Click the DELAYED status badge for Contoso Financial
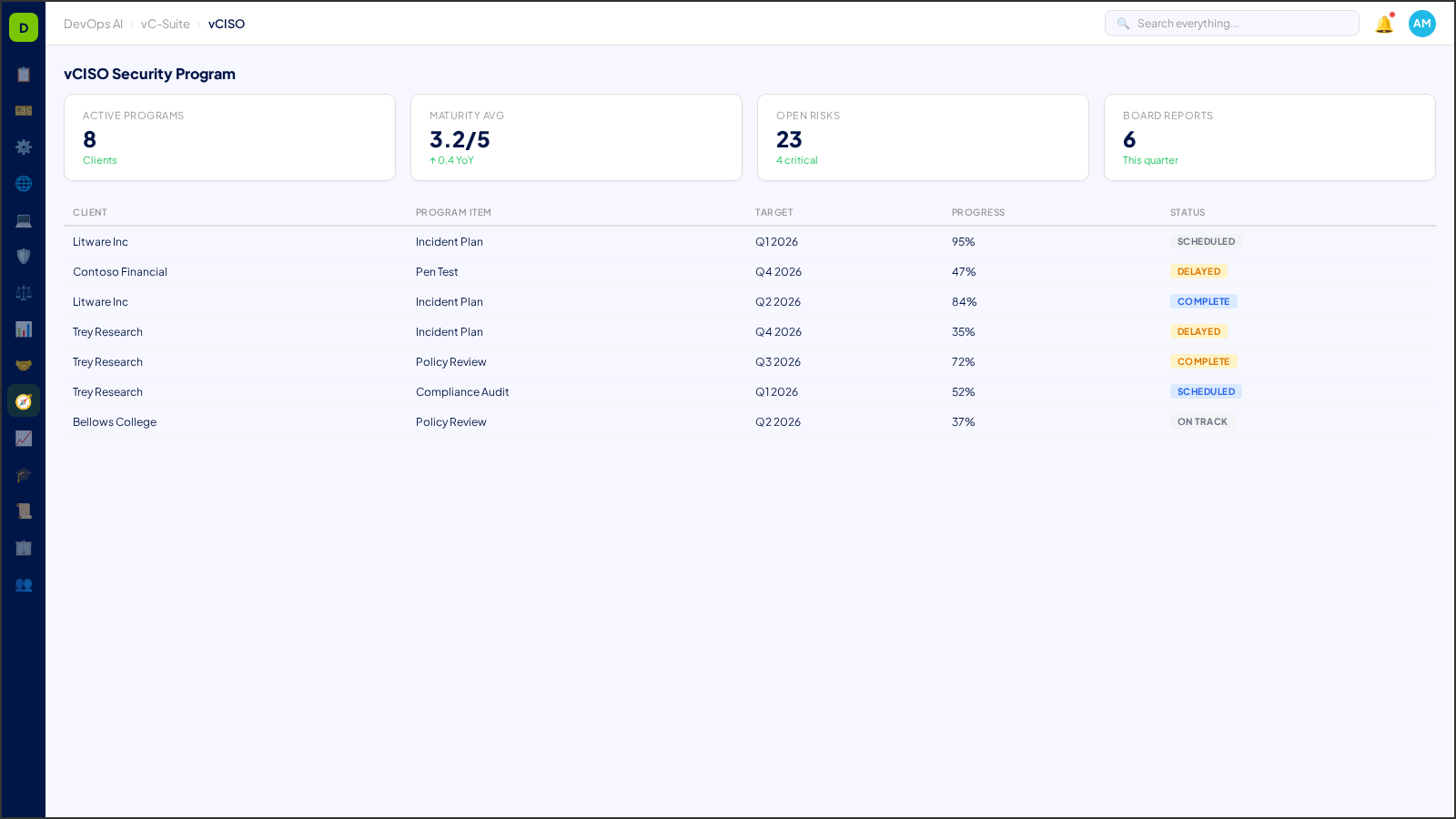1456x819 pixels. [1198, 270]
